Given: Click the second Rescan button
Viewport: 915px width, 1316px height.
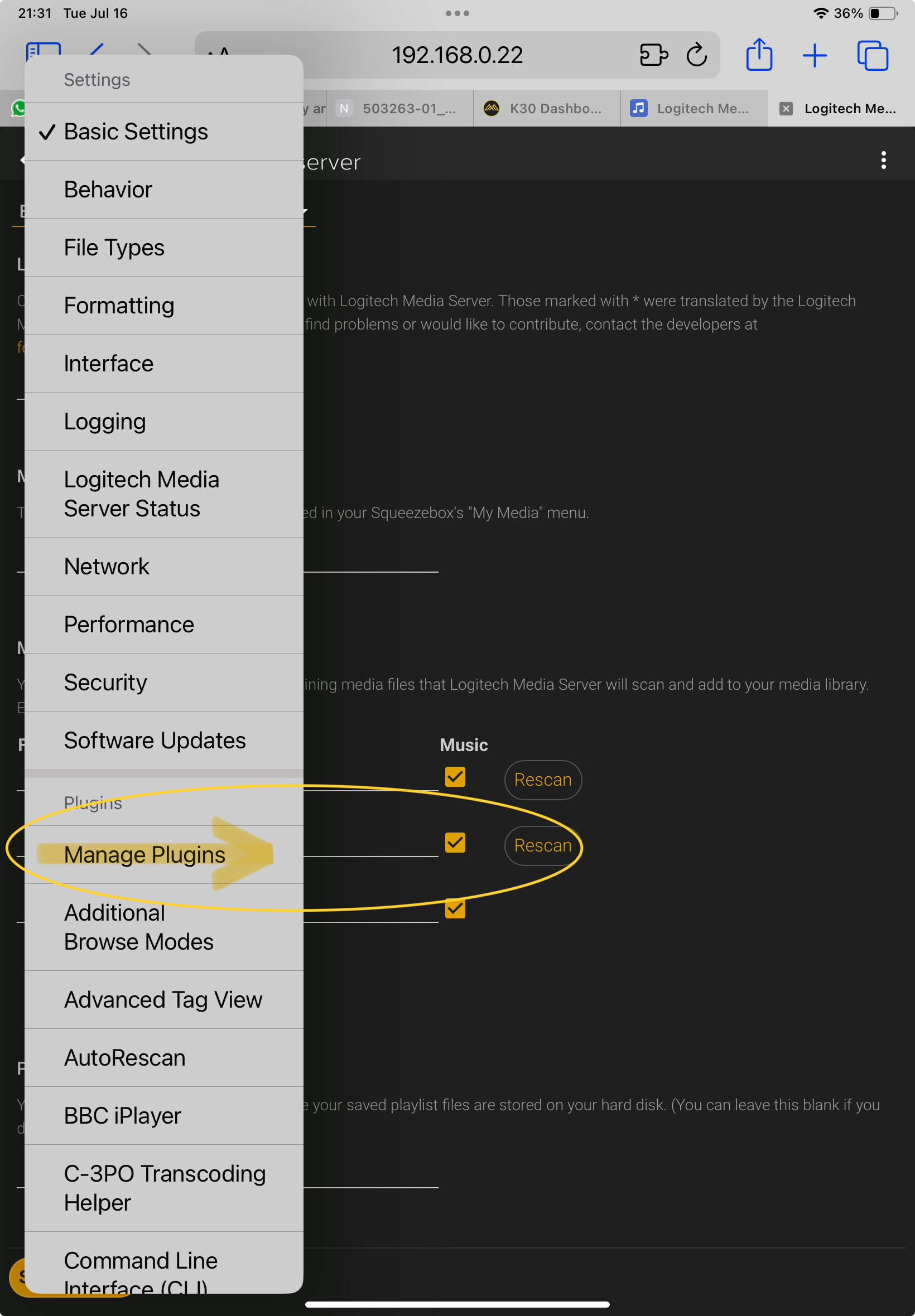Looking at the screenshot, I should pyautogui.click(x=543, y=845).
